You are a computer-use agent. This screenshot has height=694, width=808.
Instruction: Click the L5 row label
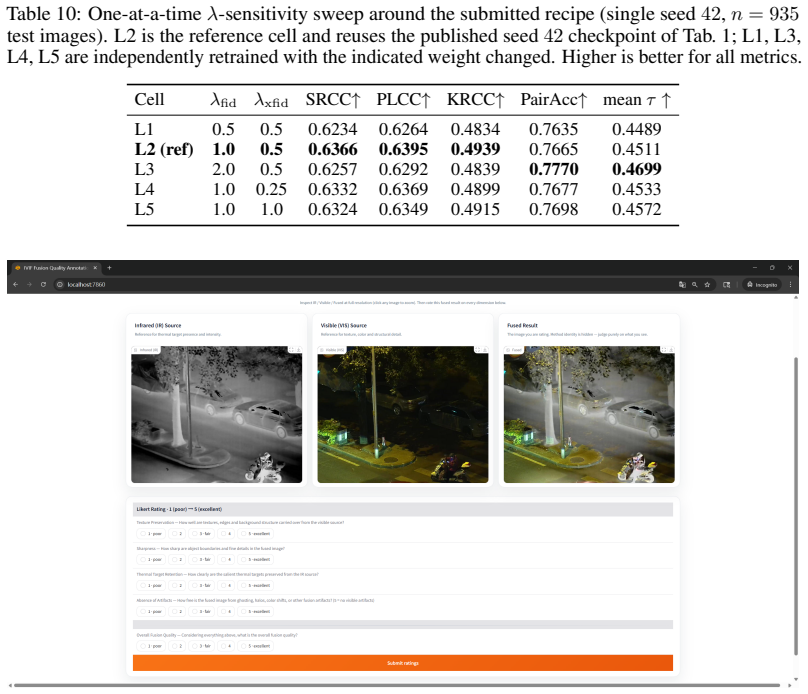[144, 209]
